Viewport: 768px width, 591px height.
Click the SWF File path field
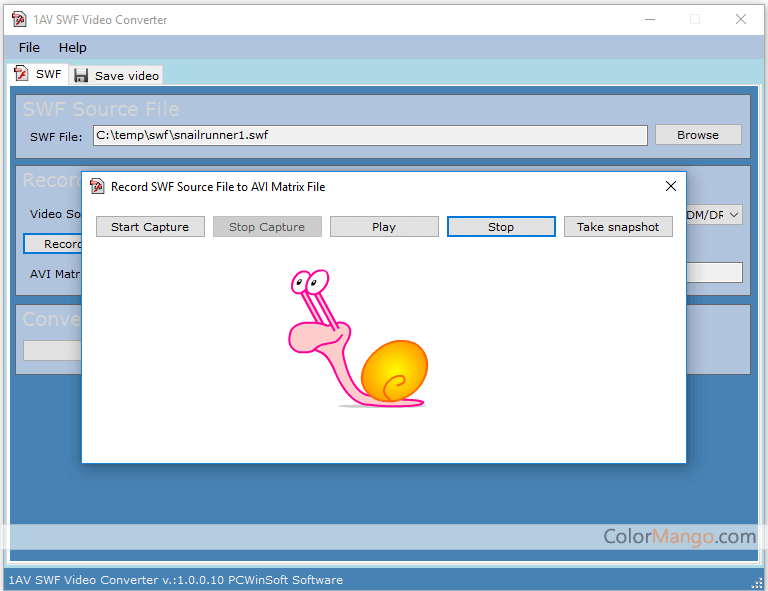(x=369, y=135)
